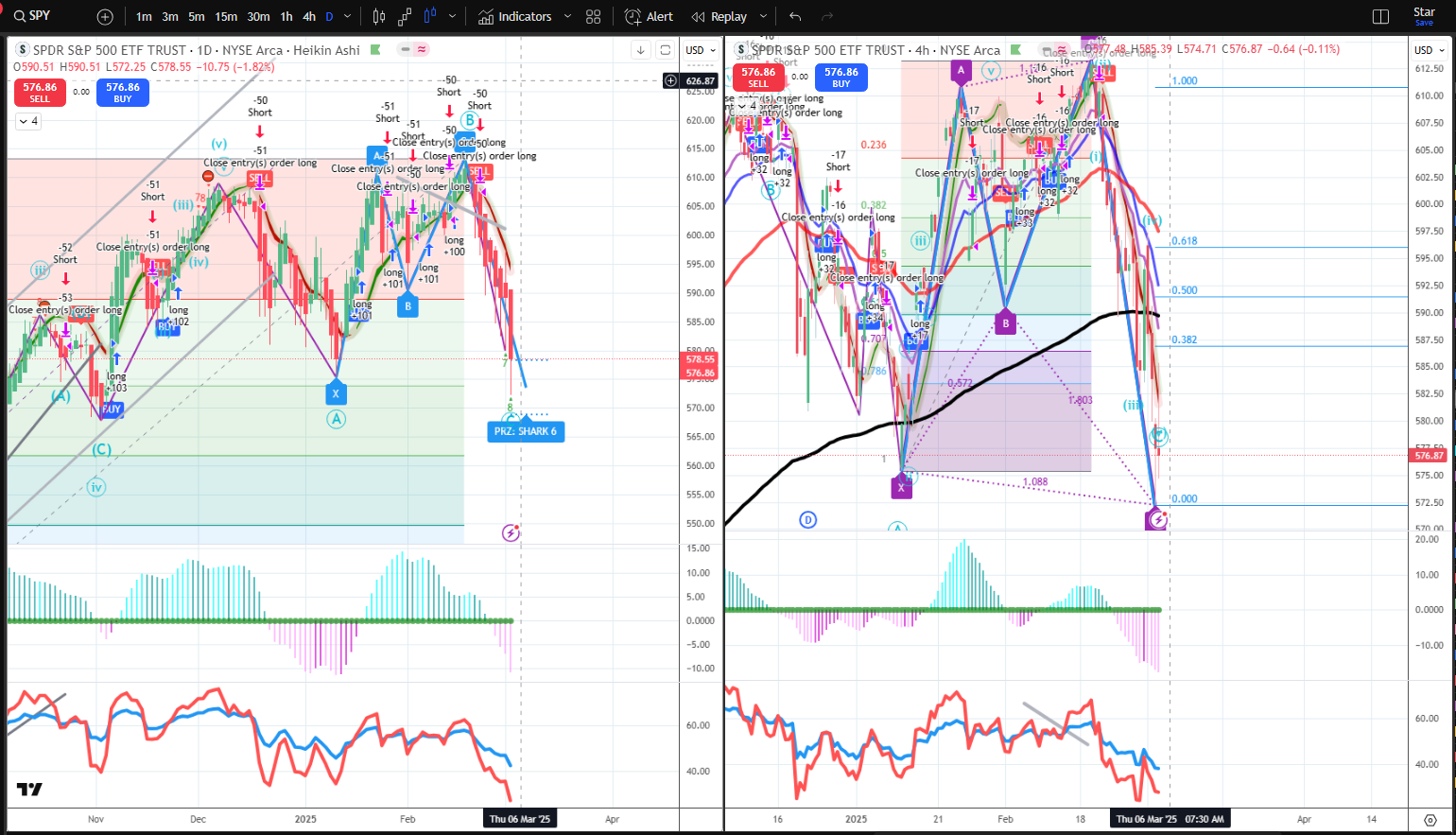Click the down arrow button in 1D chart header

[x=641, y=50]
